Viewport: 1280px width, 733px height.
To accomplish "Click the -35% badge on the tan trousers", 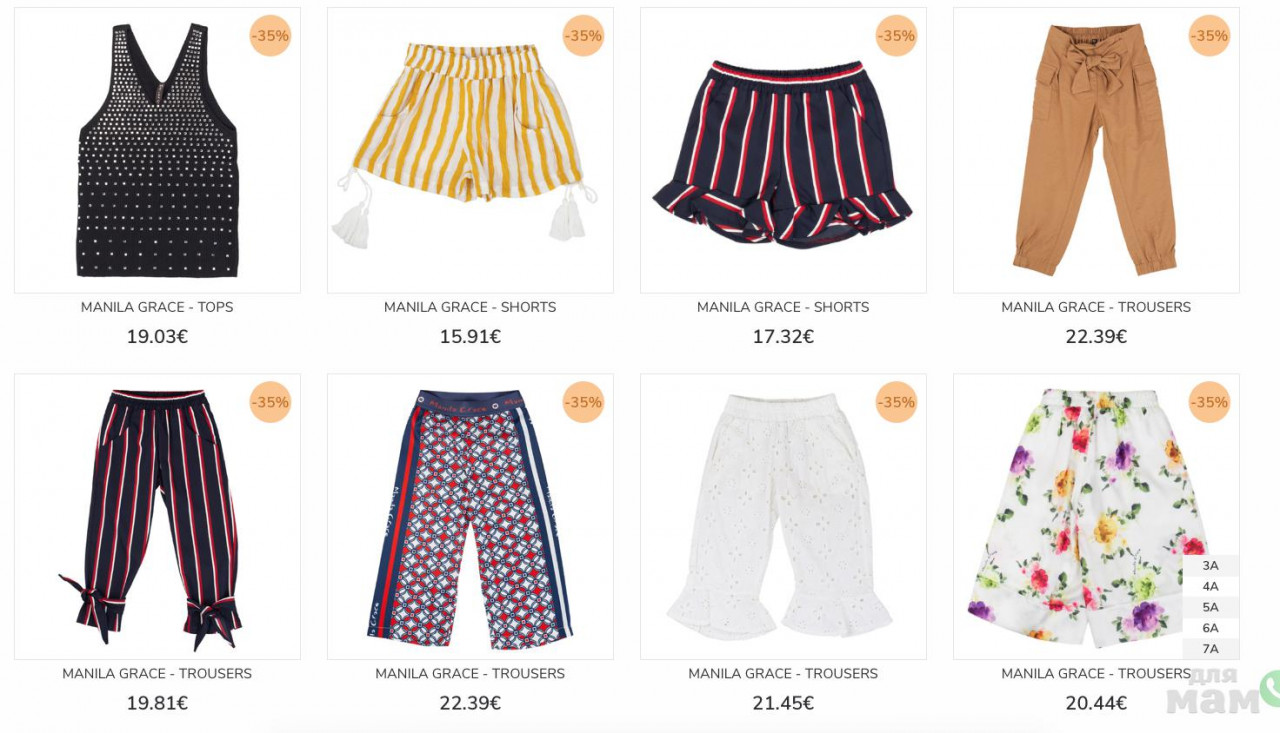I will [x=1209, y=36].
